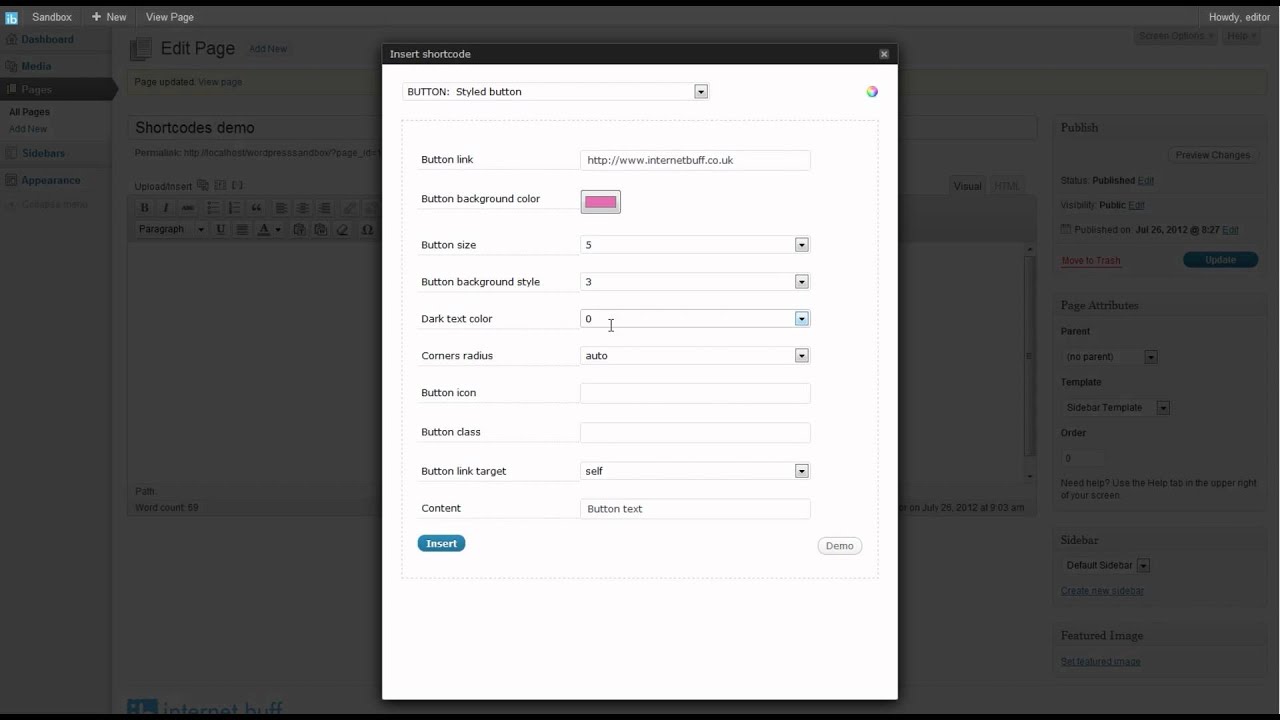The height and width of the screenshot is (720, 1280).
Task: Click the color wheel icon in the dialog
Action: pos(872,91)
